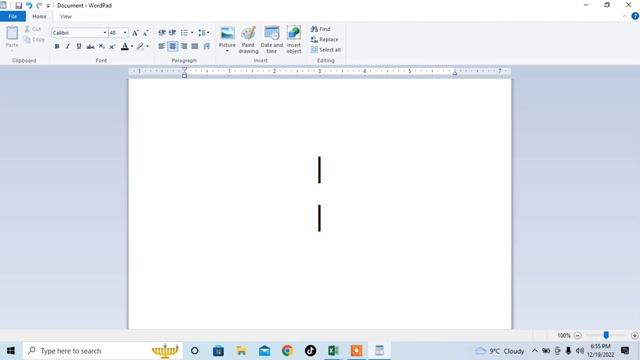Toggle bold formatting
The image size is (640, 360).
(x=57, y=46)
